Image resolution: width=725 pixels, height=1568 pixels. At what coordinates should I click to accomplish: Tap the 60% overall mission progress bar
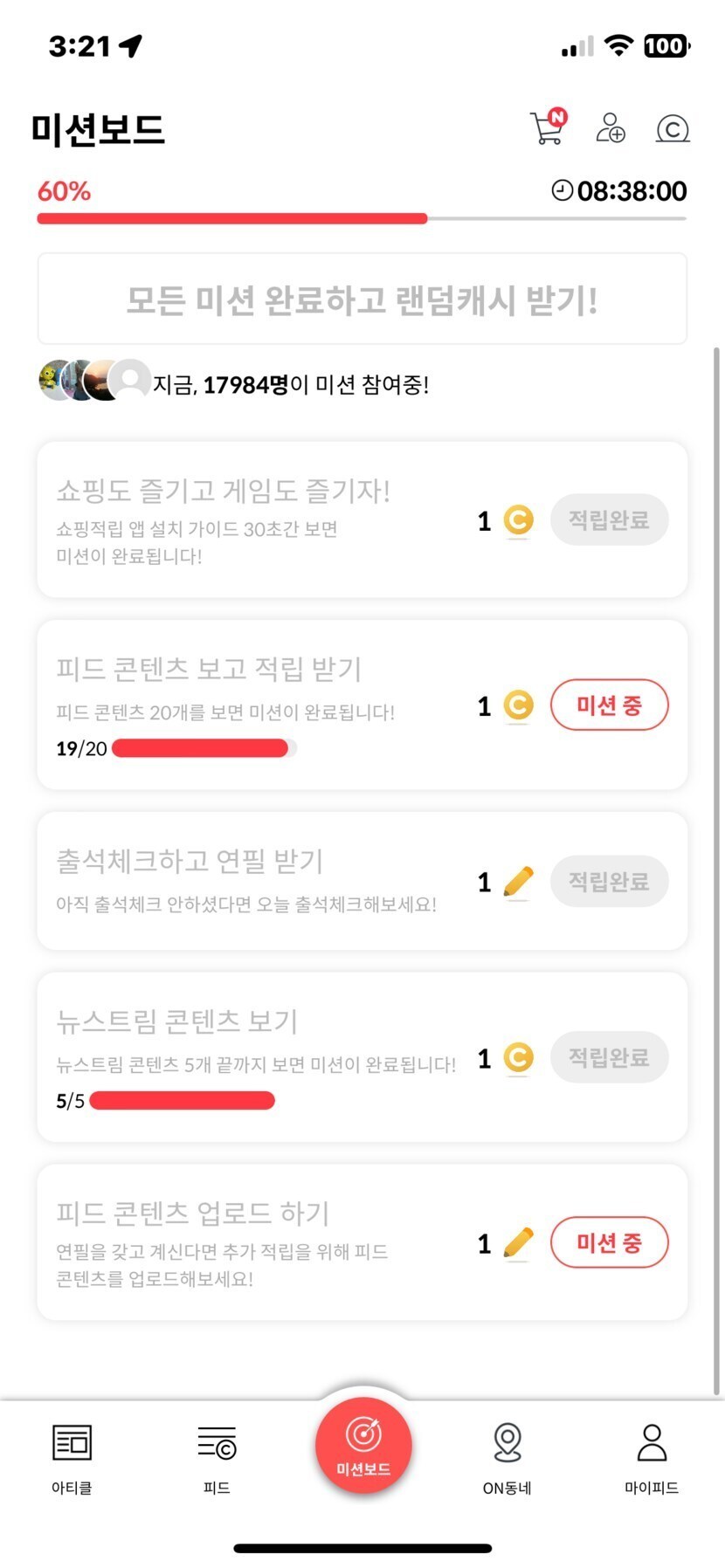(x=361, y=218)
